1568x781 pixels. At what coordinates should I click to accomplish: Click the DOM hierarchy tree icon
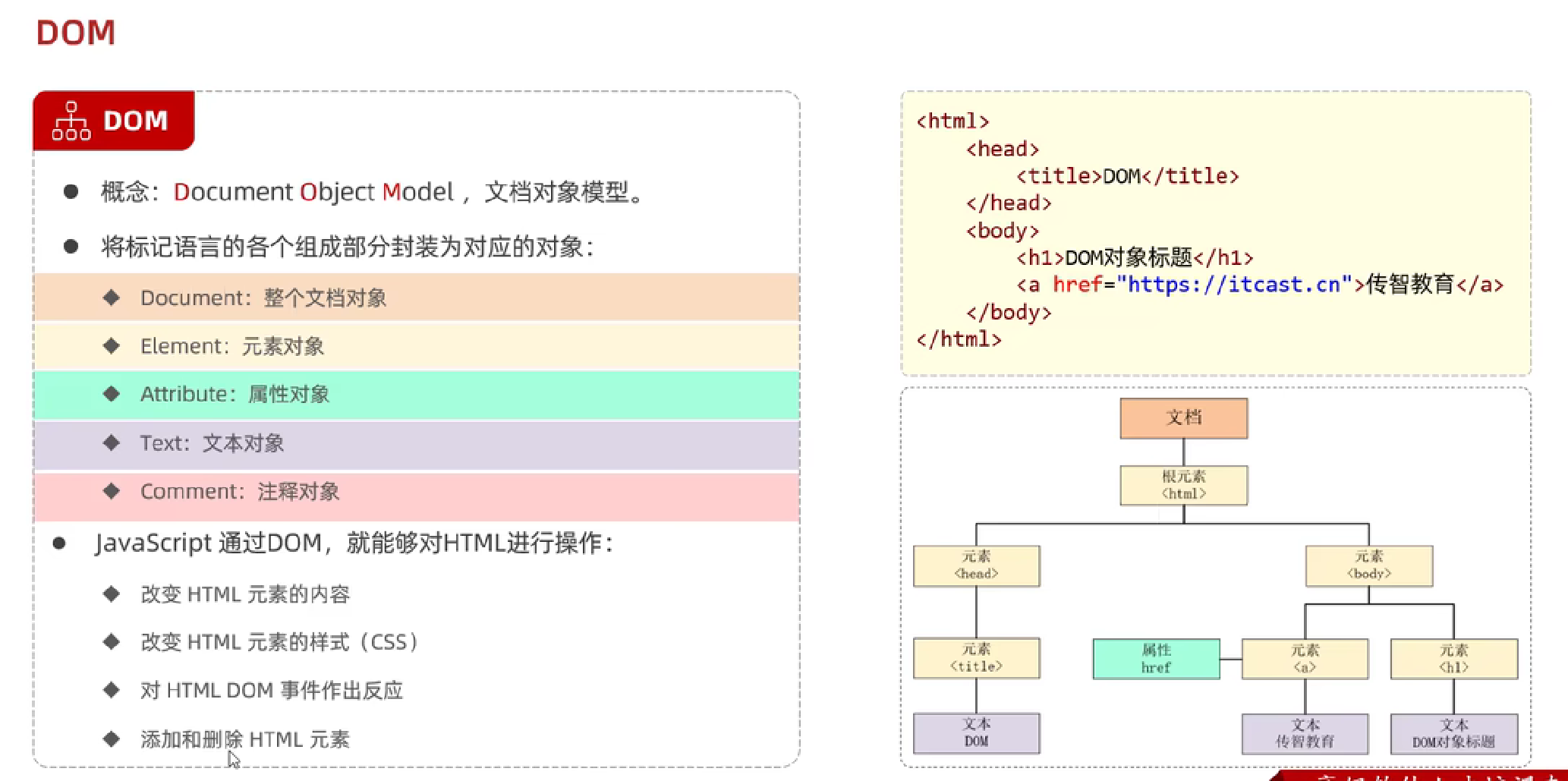[71, 121]
